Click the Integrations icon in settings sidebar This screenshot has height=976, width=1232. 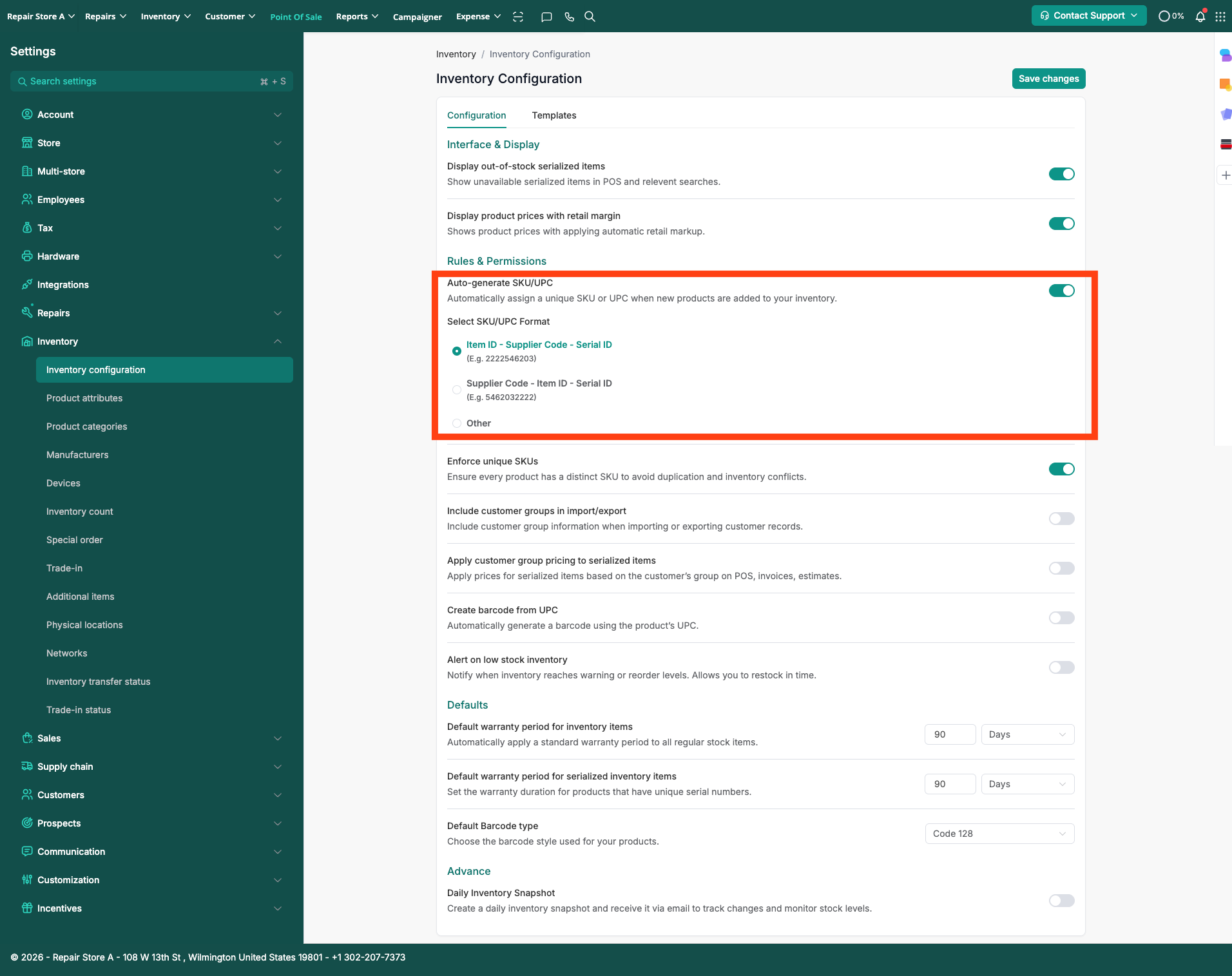[27, 285]
